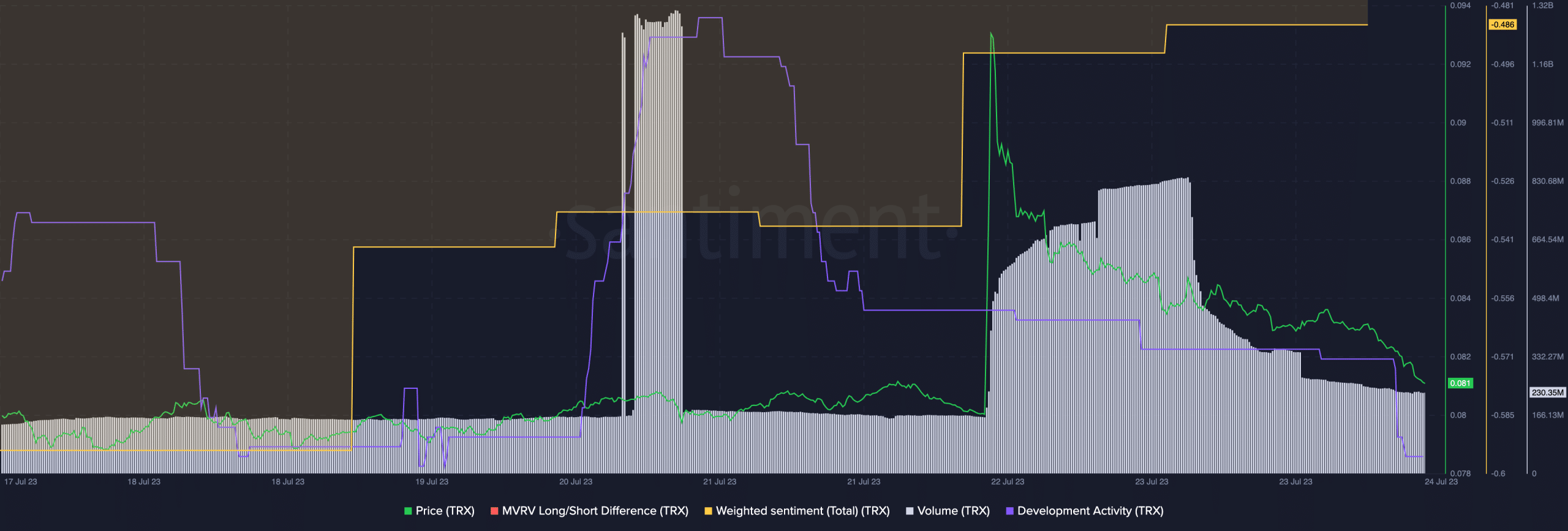
Task: Click the 0.09 price axis value
Action: [x=1458, y=123]
